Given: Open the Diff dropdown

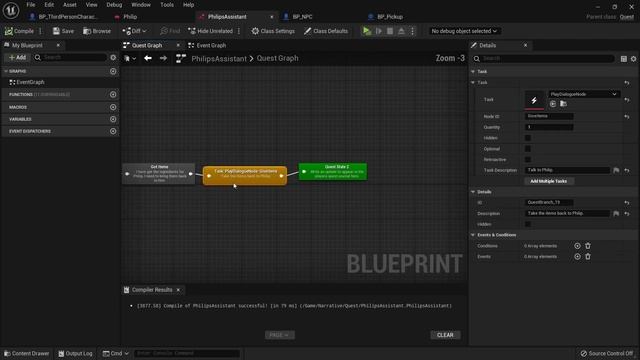Looking at the screenshot, I should (134, 31).
